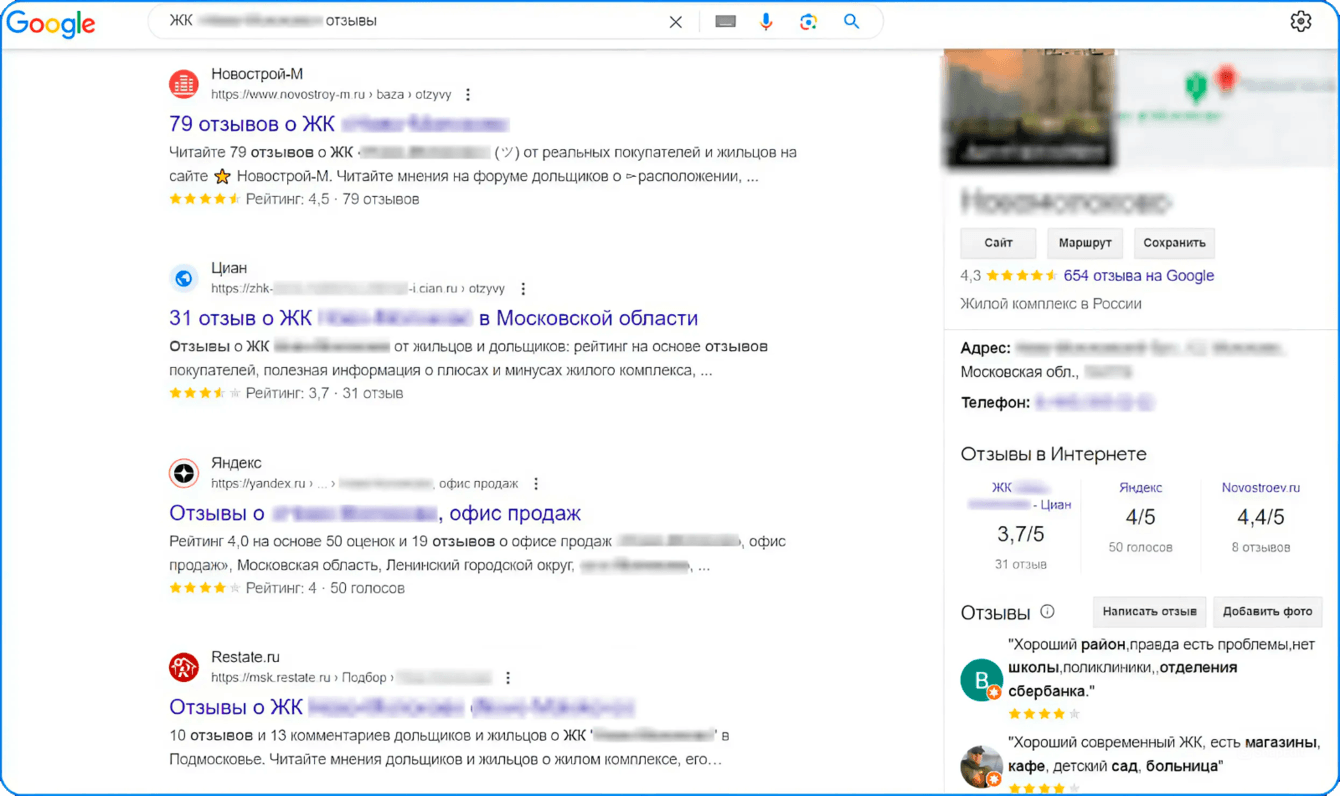The height and width of the screenshot is (796, 1340).
Task: Click the Яндекс site favicon
Action: [184, 473]
